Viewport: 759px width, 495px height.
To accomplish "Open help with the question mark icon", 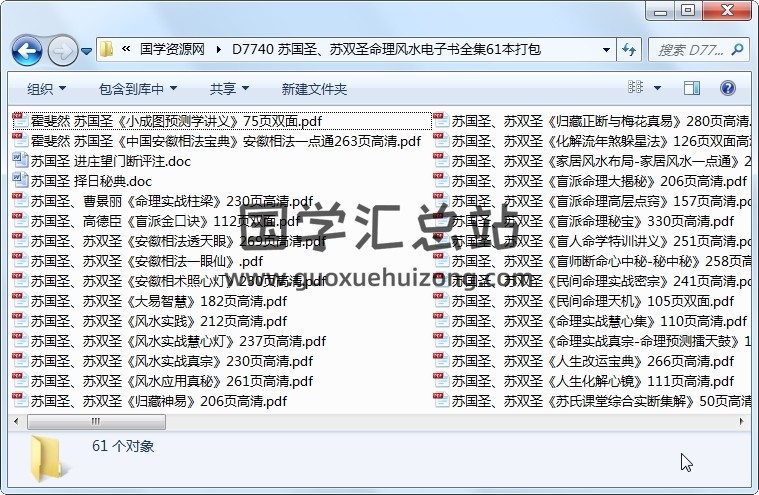I will [x=728, y=88].
